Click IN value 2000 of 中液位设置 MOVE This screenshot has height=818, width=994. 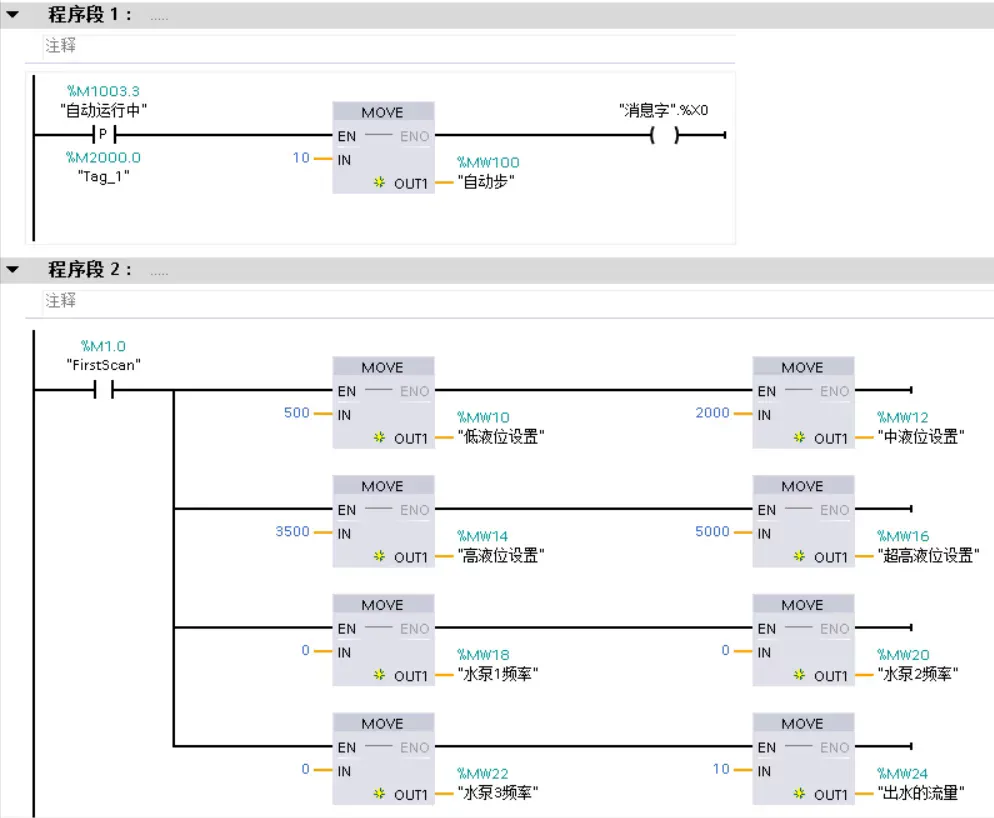point(712,413)
